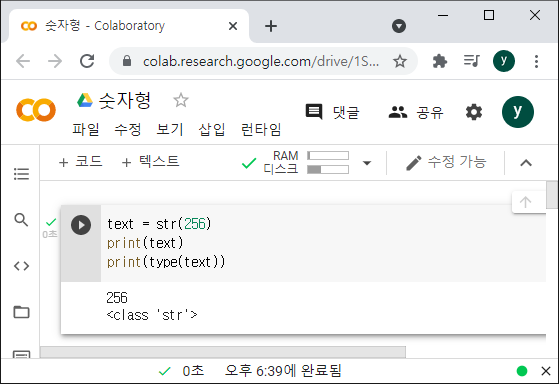
Task: Click the cell execution checkmark
Action: click(x=51, y=222)
